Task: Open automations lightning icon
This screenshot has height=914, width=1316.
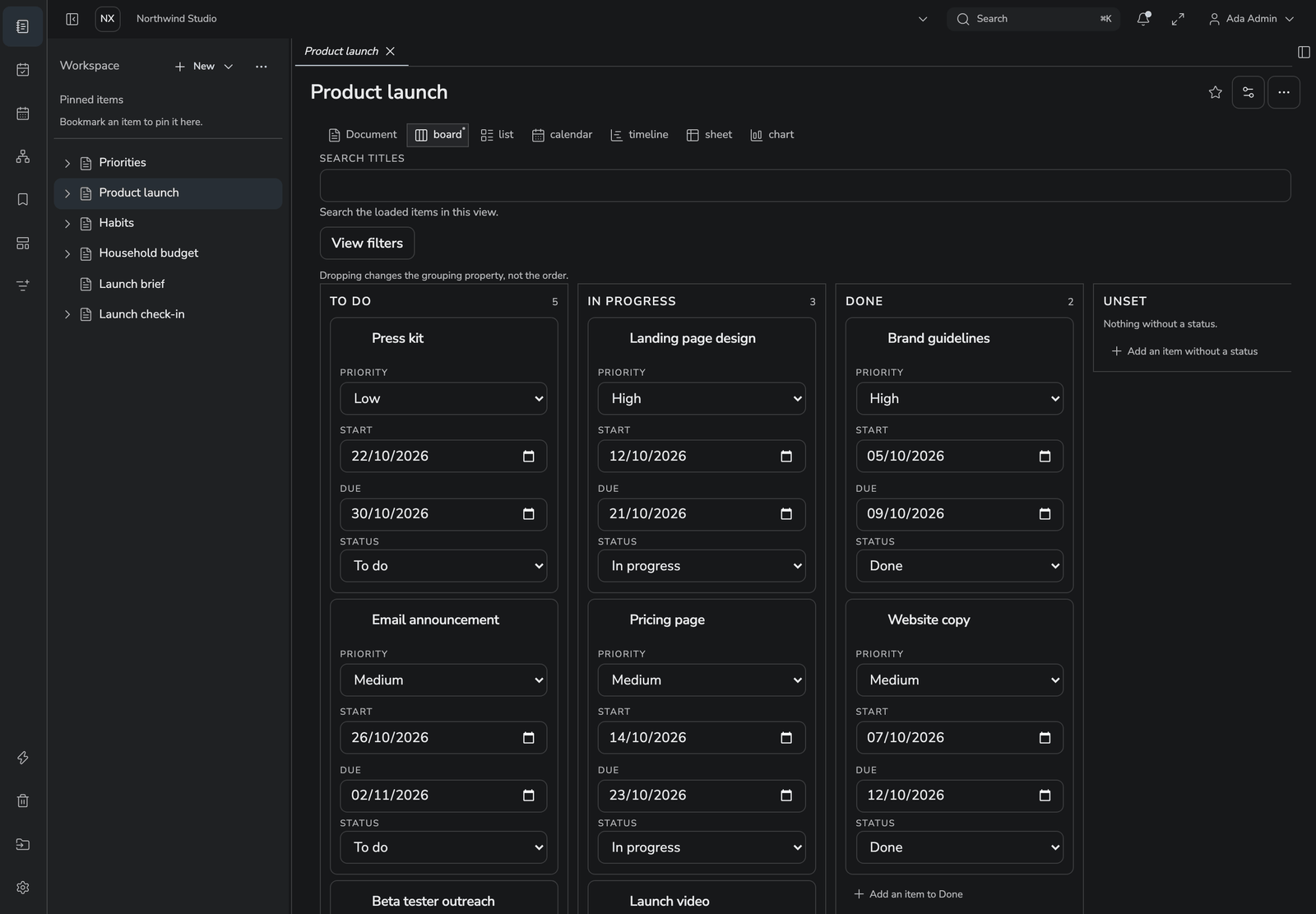Action: tap(23, 758)
